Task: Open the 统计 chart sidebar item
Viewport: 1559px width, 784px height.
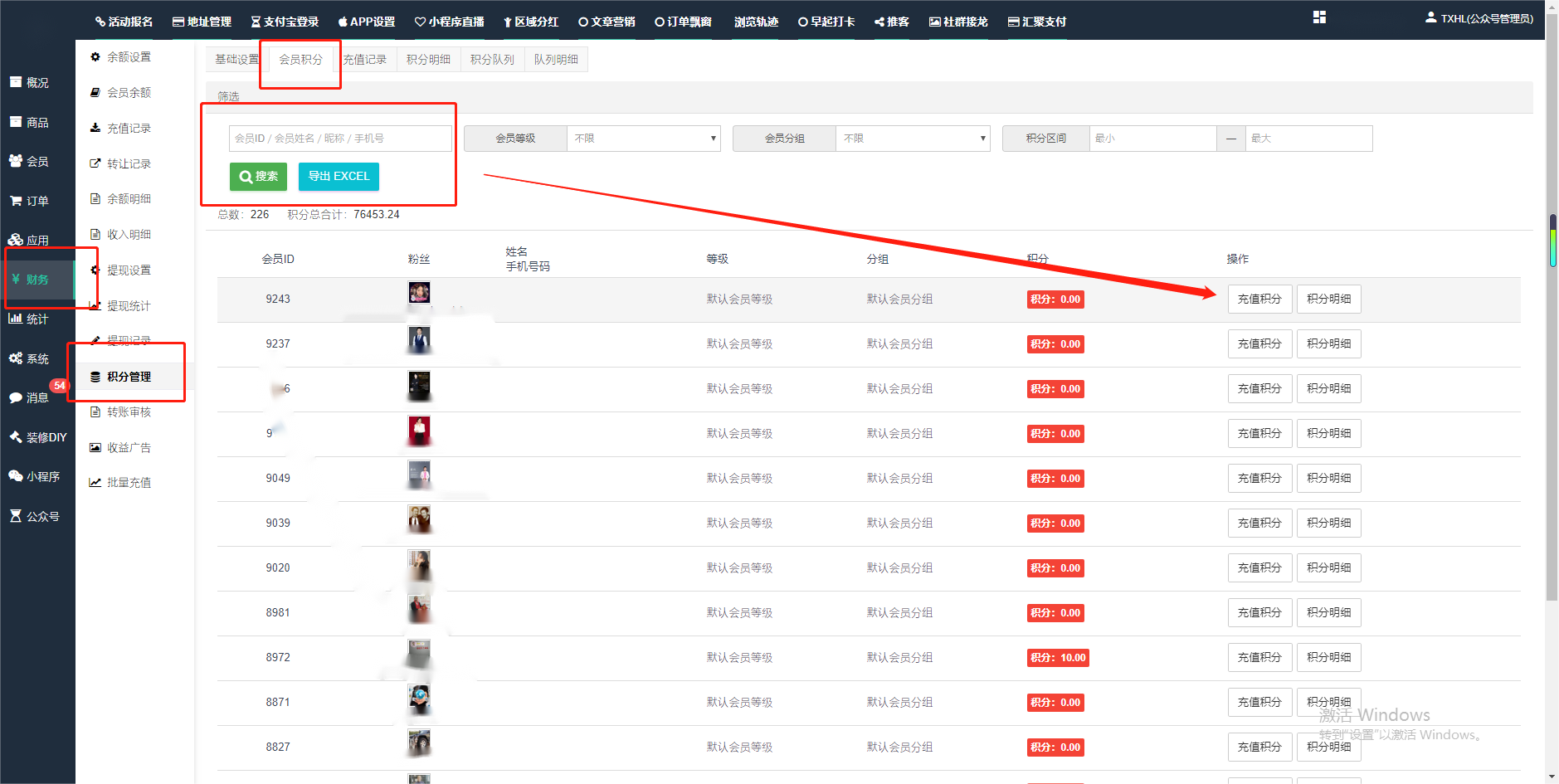Action: [x=37, y=319]
